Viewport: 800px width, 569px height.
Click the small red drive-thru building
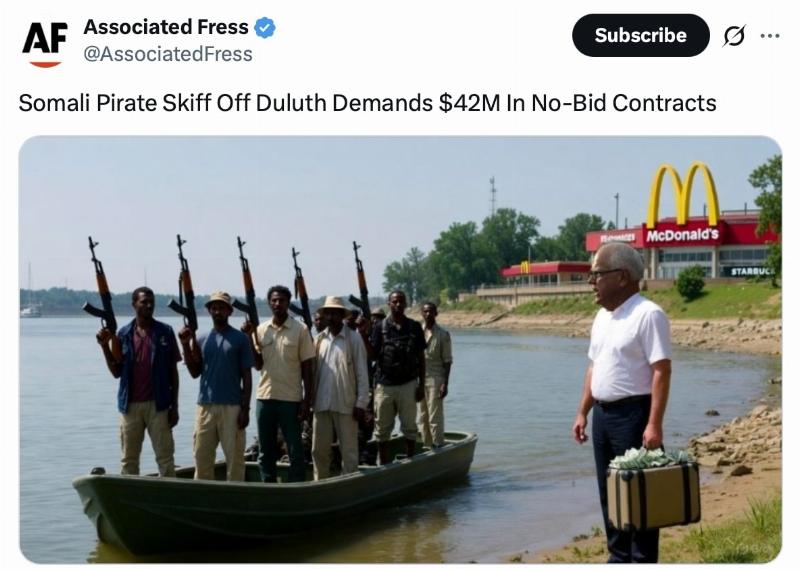pyautogui.click(x=546, y=273)
